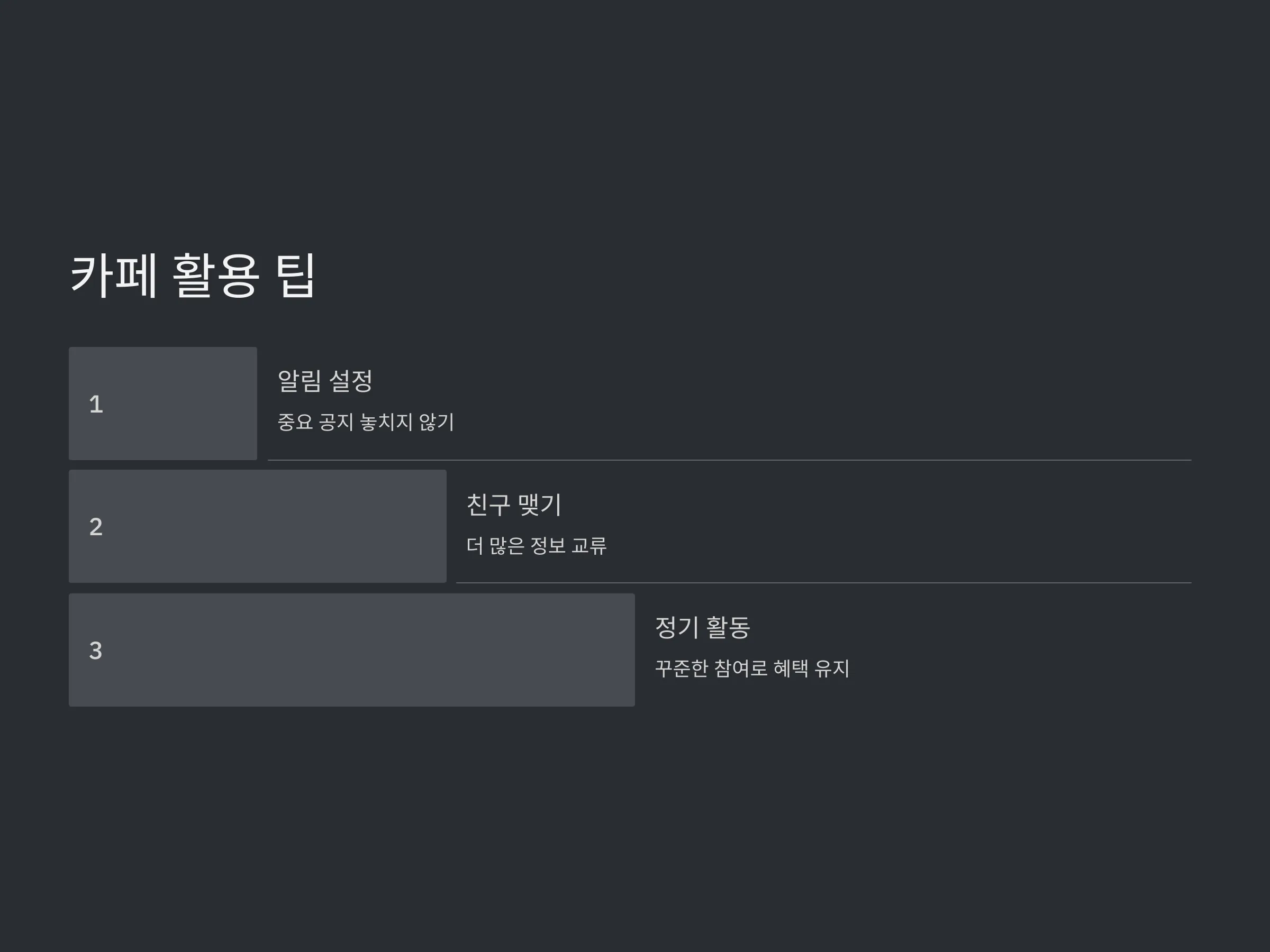Click the divider line under 알림 설정
1270x952 pixels.
click(729, 460)
